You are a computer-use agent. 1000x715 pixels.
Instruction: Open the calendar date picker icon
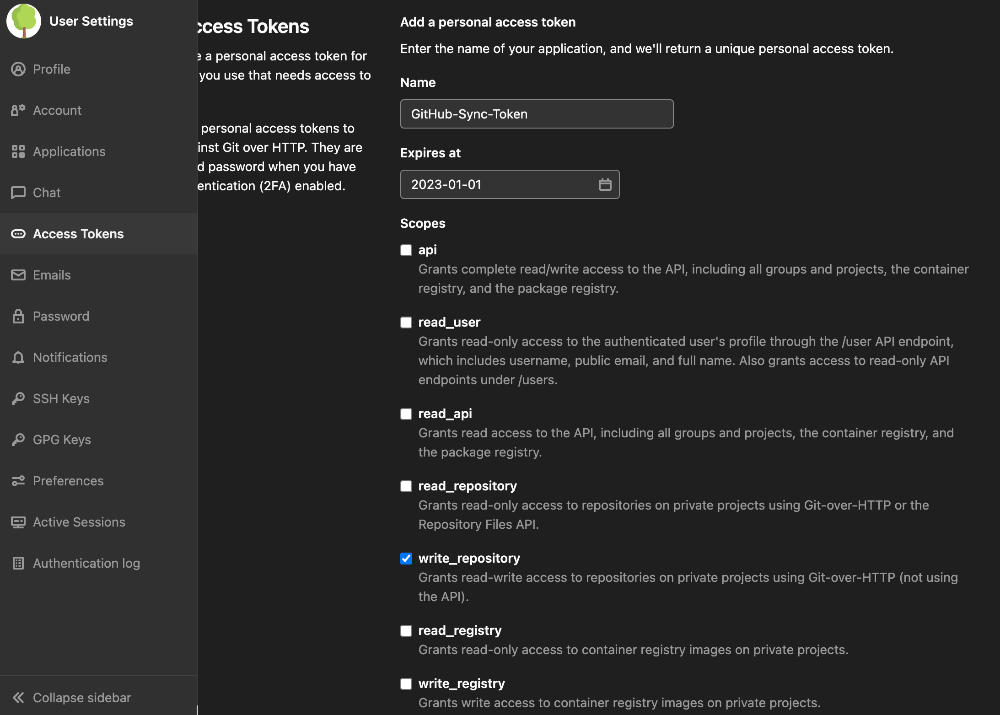click(x=605, y=184)
